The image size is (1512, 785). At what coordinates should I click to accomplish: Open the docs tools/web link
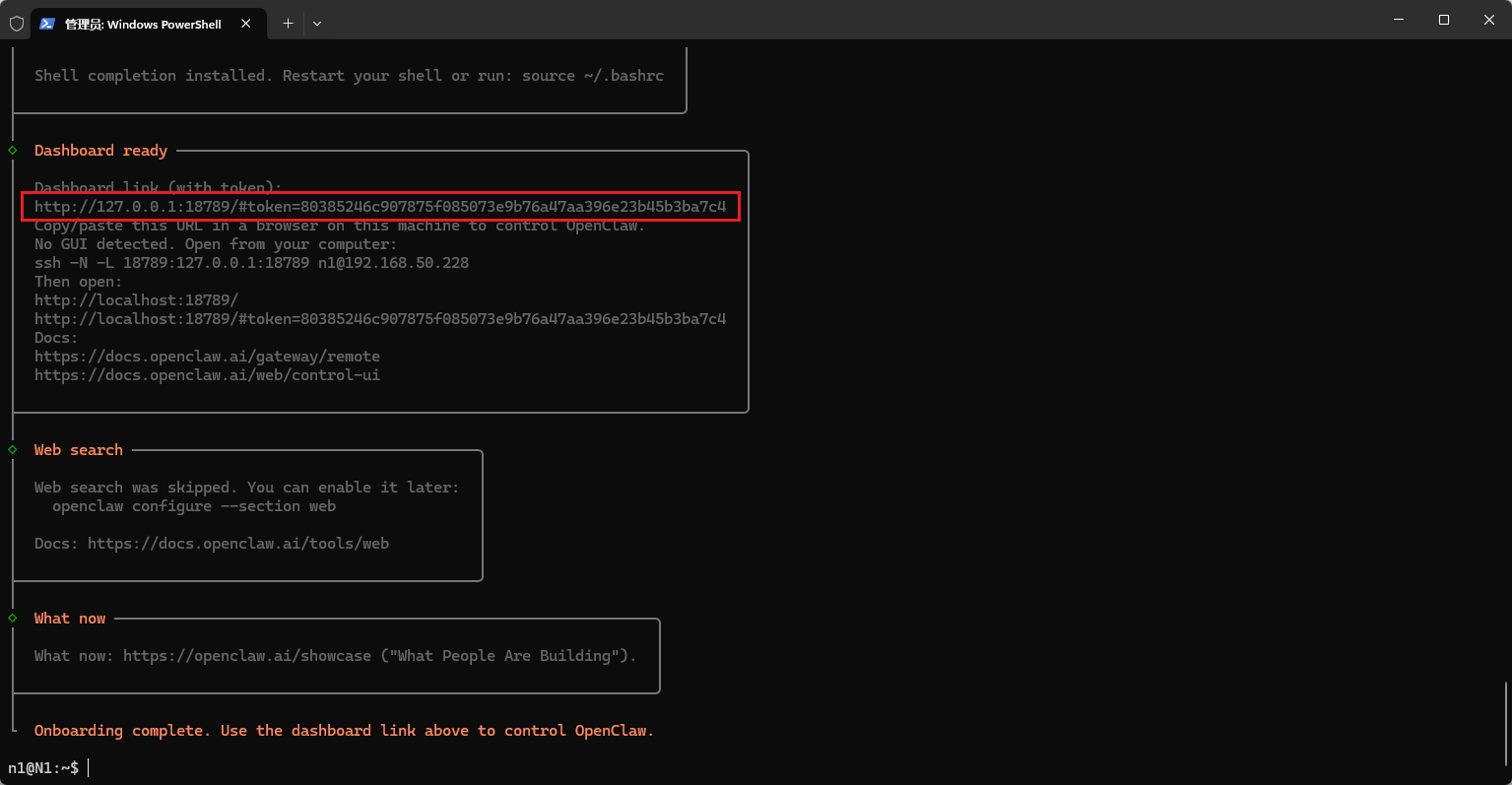[238, 544]
